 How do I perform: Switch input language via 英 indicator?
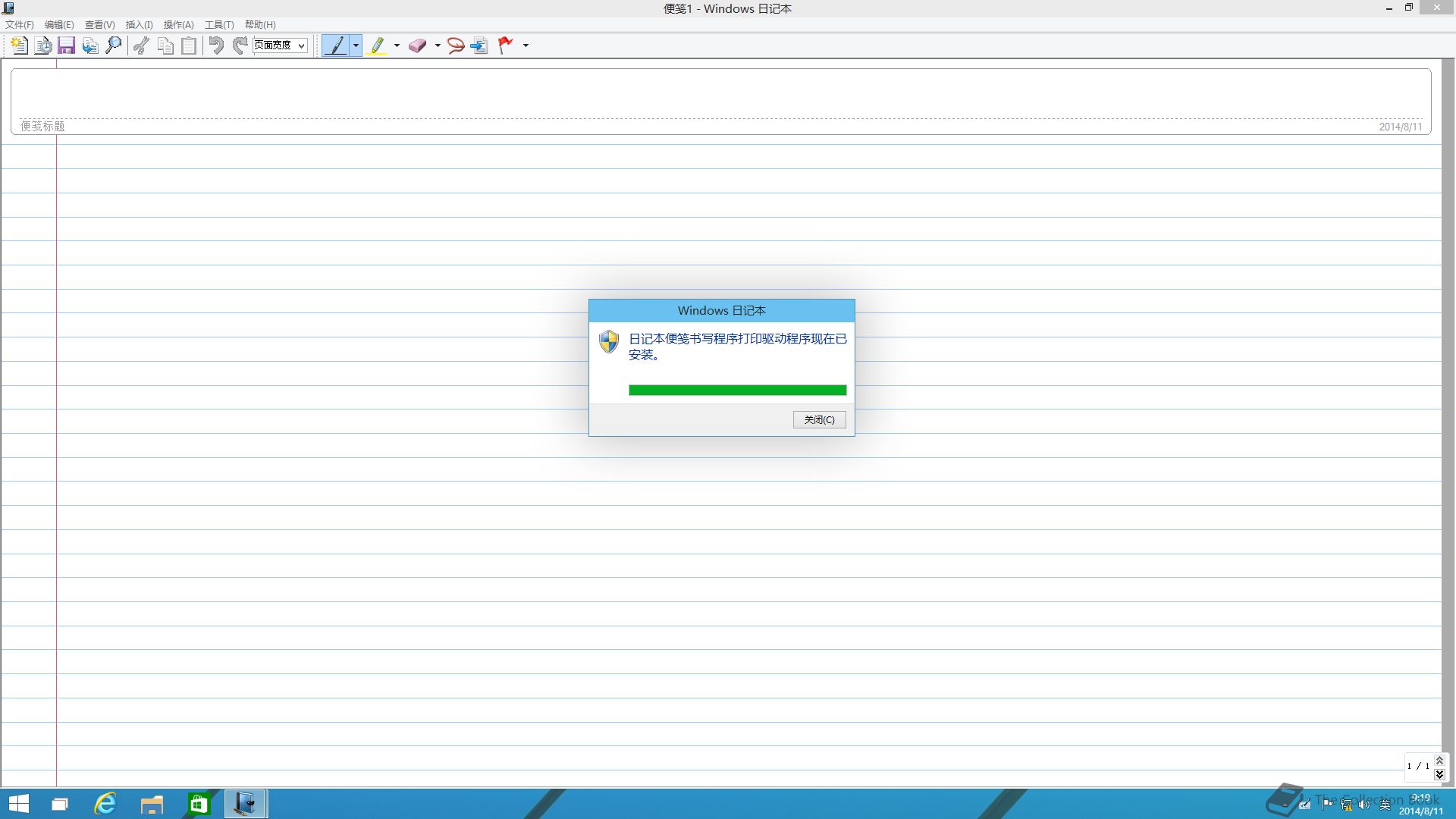pos(1385,805)
